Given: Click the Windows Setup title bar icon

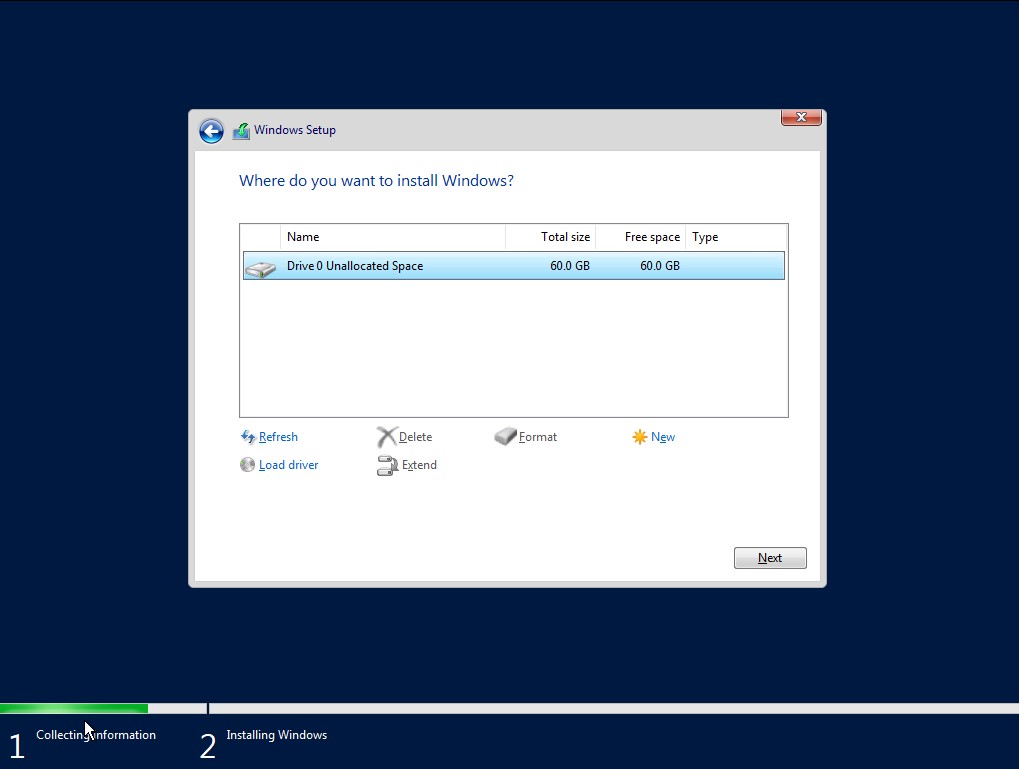Looking at the screenshot, I should coord(240,130).
